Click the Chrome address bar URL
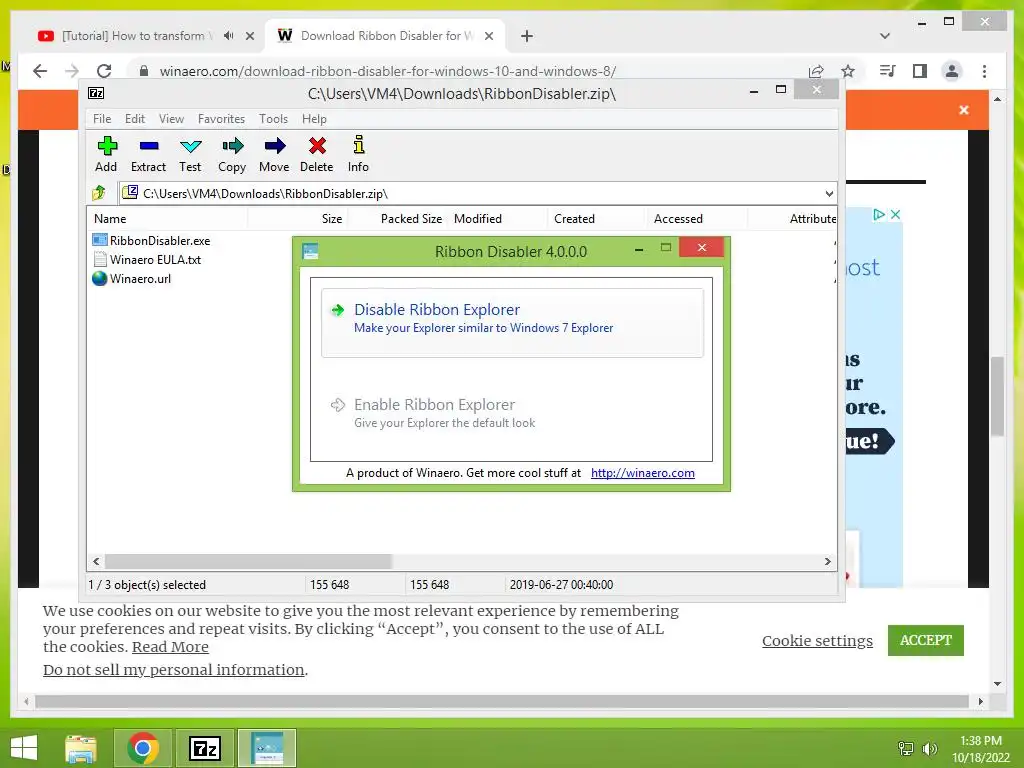1024x768 pixels. coord(387,71)
